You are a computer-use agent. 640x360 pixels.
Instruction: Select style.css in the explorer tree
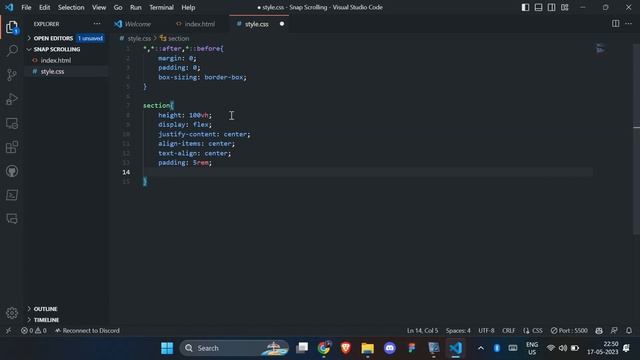52,71
